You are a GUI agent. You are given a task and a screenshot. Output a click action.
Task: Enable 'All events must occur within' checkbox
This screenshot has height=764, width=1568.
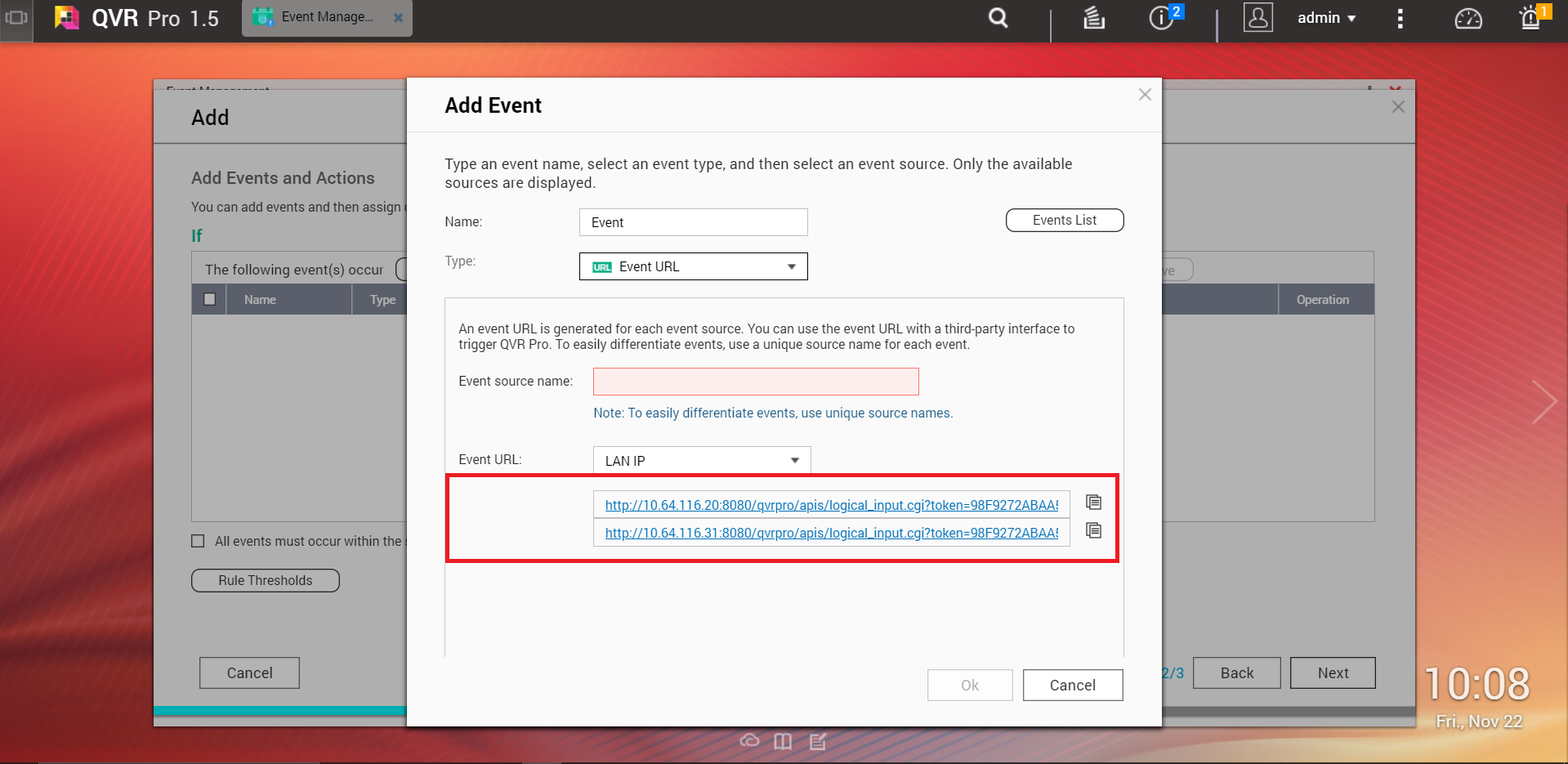click(198, 541)
